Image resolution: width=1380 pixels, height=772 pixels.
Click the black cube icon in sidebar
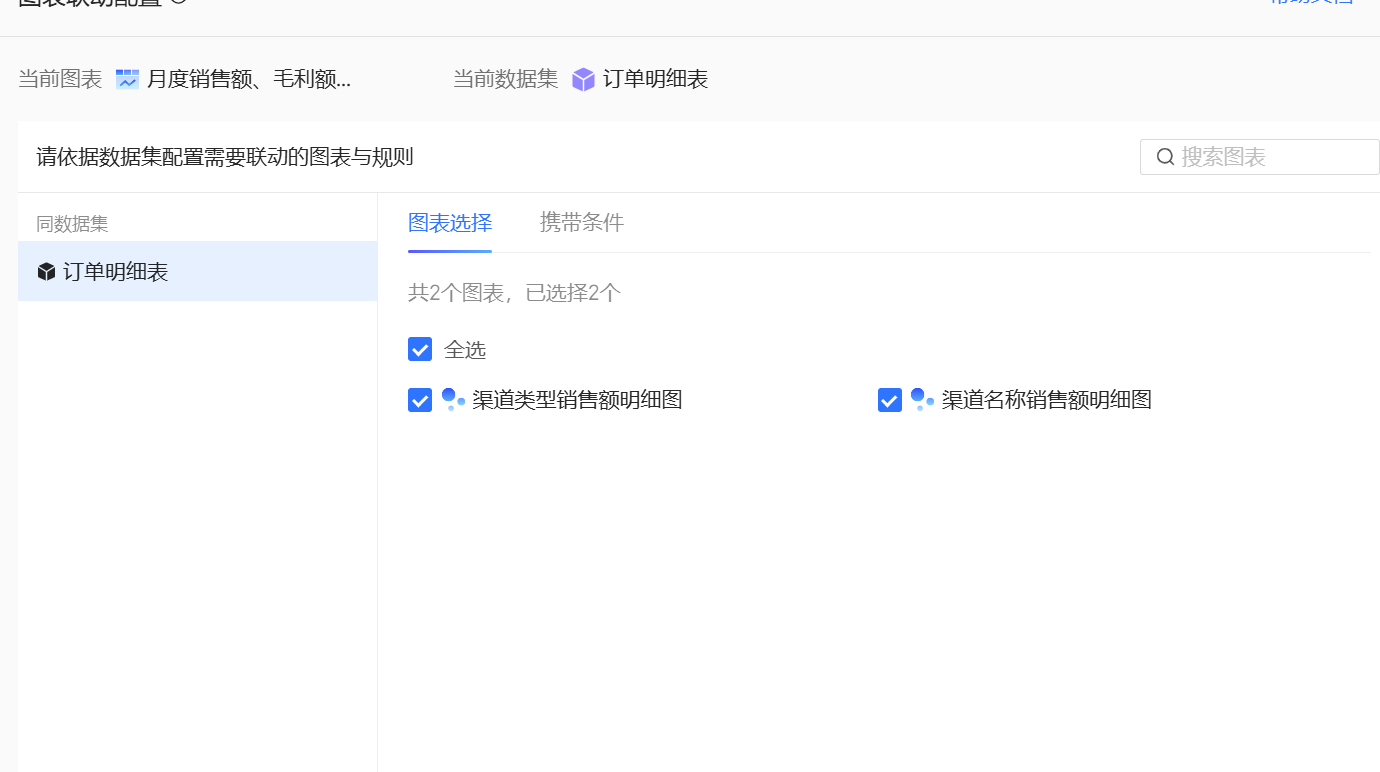46,272
